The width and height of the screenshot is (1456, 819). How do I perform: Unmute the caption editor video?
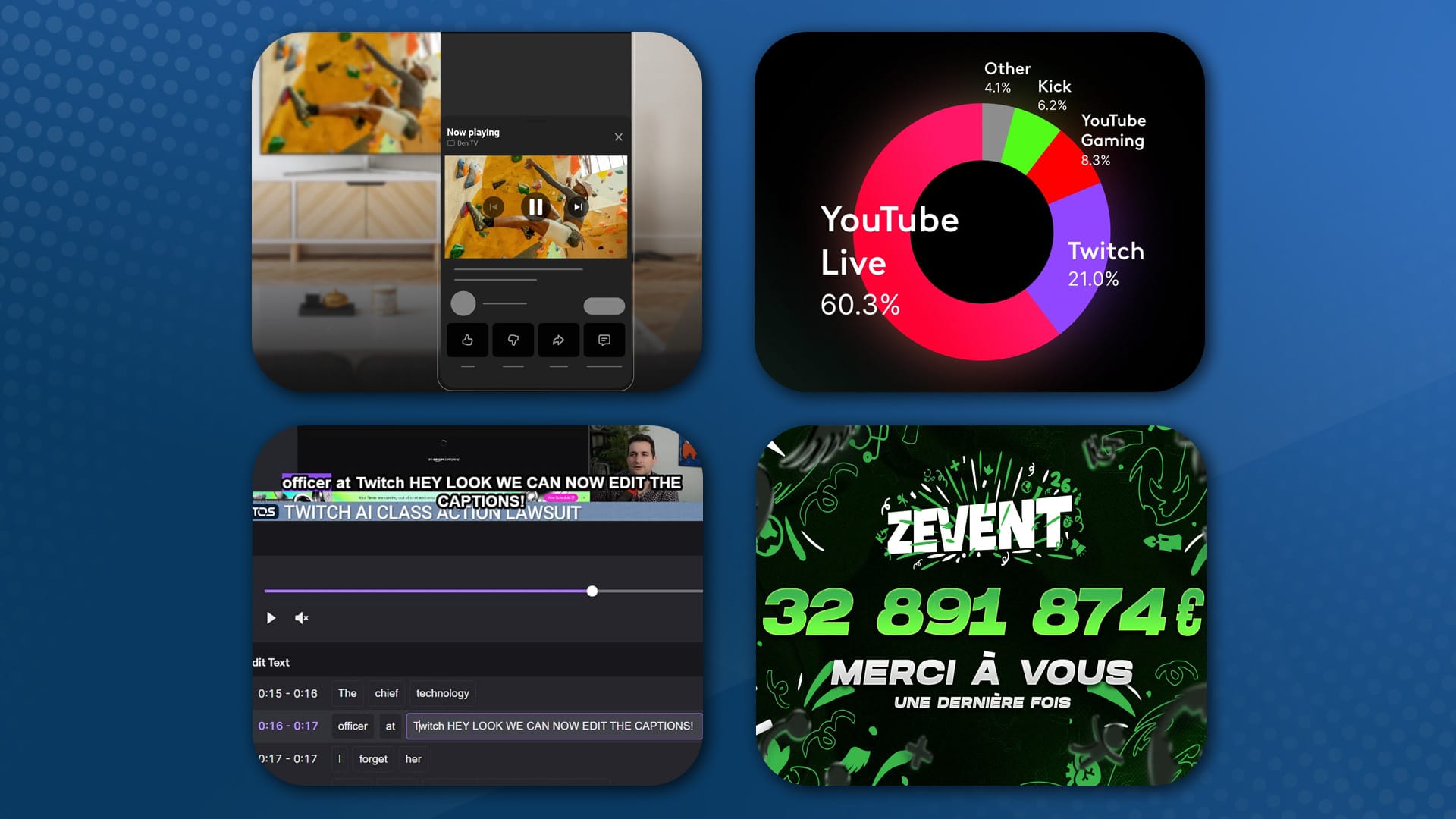point(302,618)
